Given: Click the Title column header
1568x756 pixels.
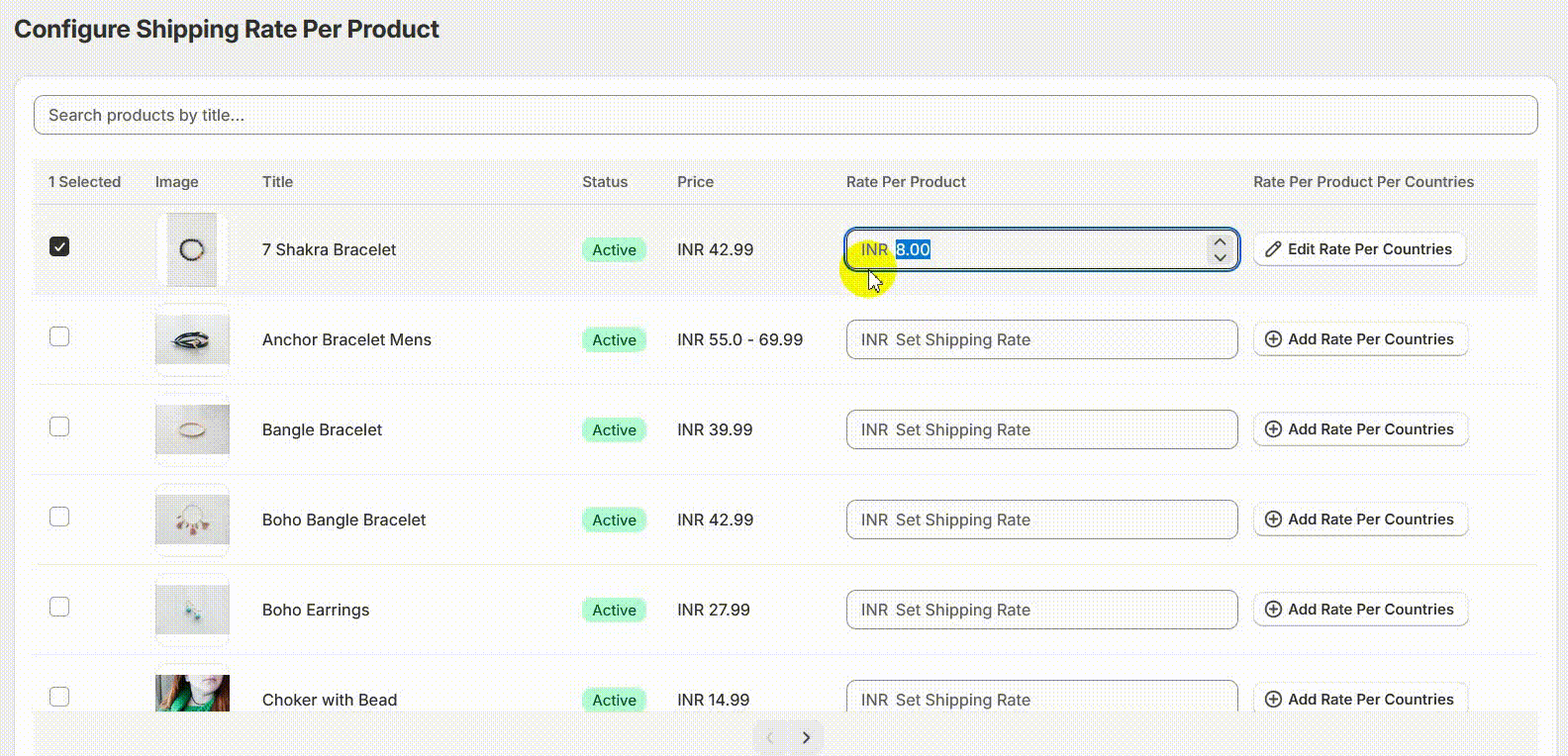Looking at the screenshot, I should (277, 182).
